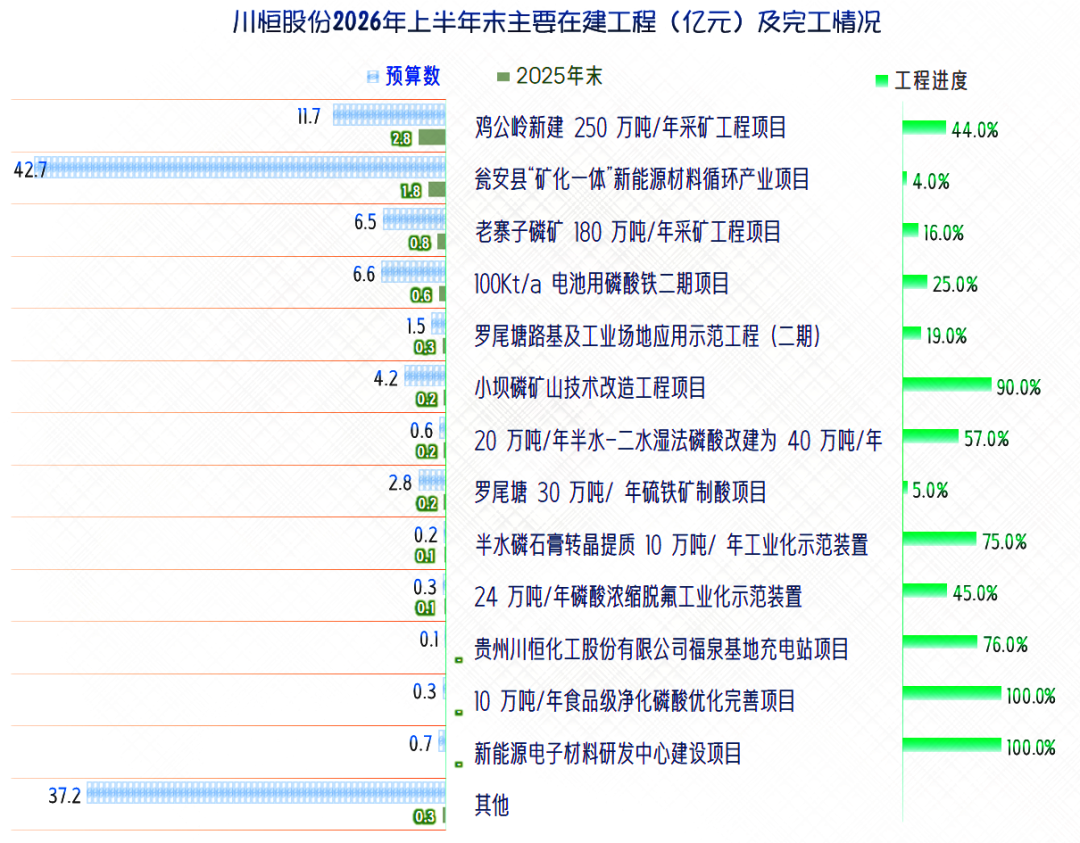The width and height of the screenshot is (1080, 843).
Task: Click label 瓮安县"矿化一体"新能源材料循环产业项目
Action: (x=642, y=180)
